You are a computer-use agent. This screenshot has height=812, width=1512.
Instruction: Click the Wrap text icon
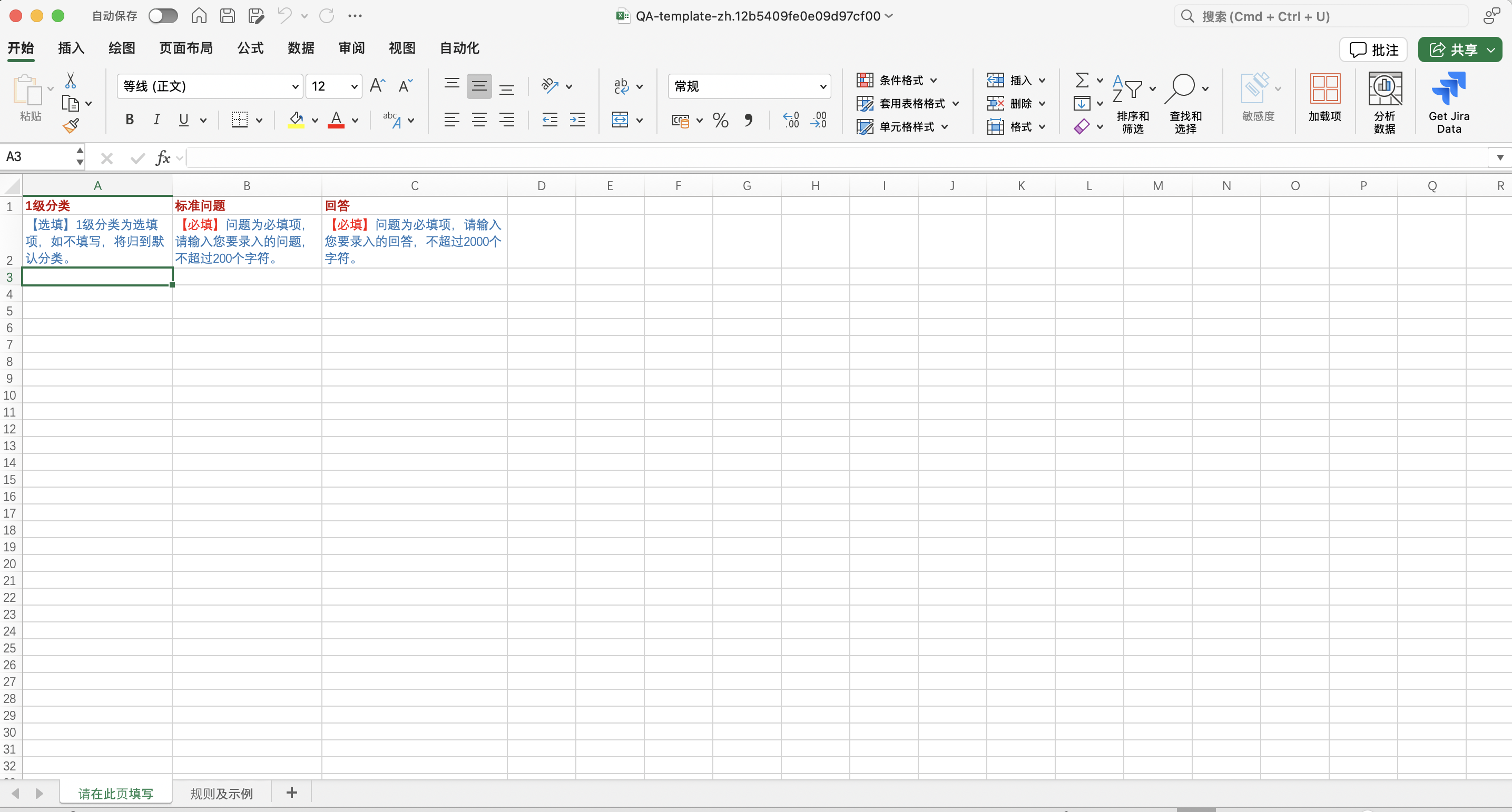(x=621, y=86)
